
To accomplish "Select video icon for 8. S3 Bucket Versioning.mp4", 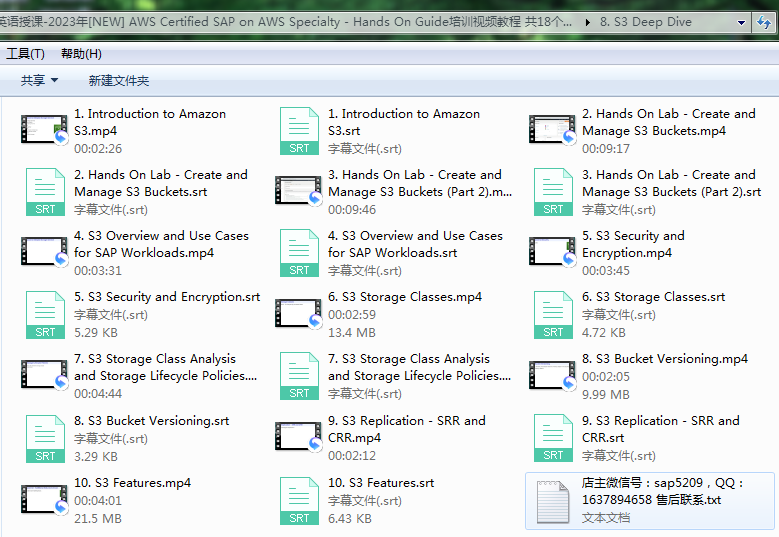I will pos(552,375).
